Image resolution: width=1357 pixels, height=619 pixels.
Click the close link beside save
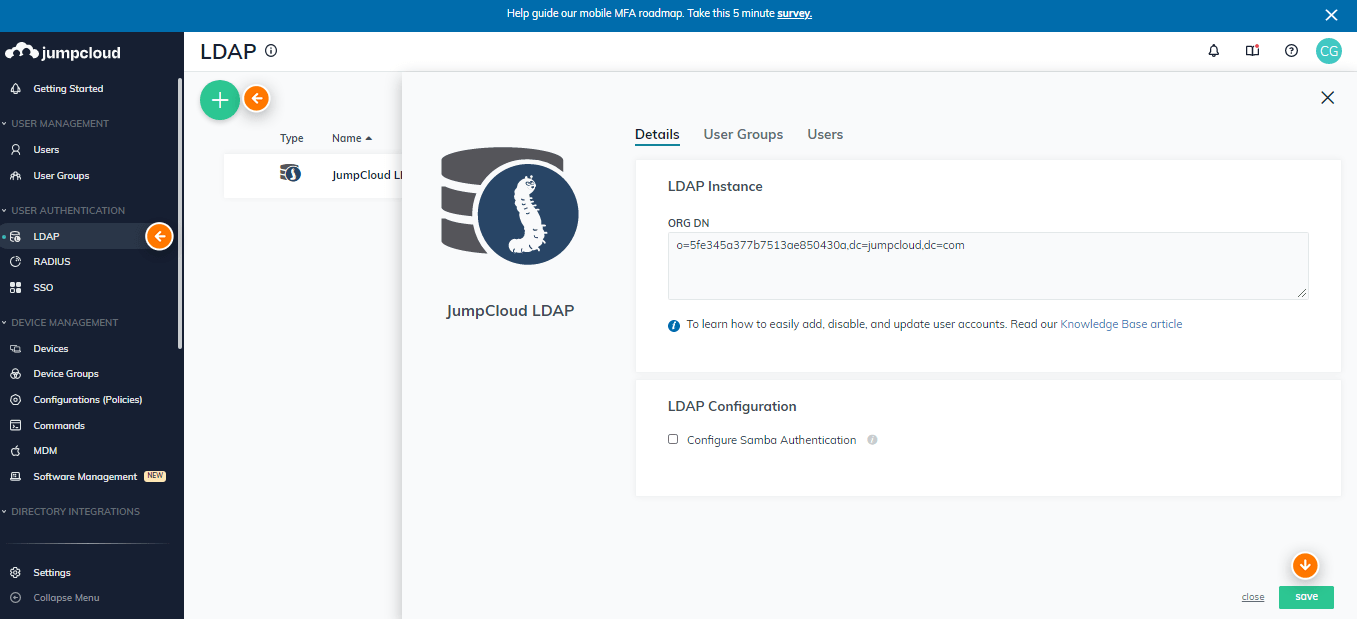pos(1253,597)
